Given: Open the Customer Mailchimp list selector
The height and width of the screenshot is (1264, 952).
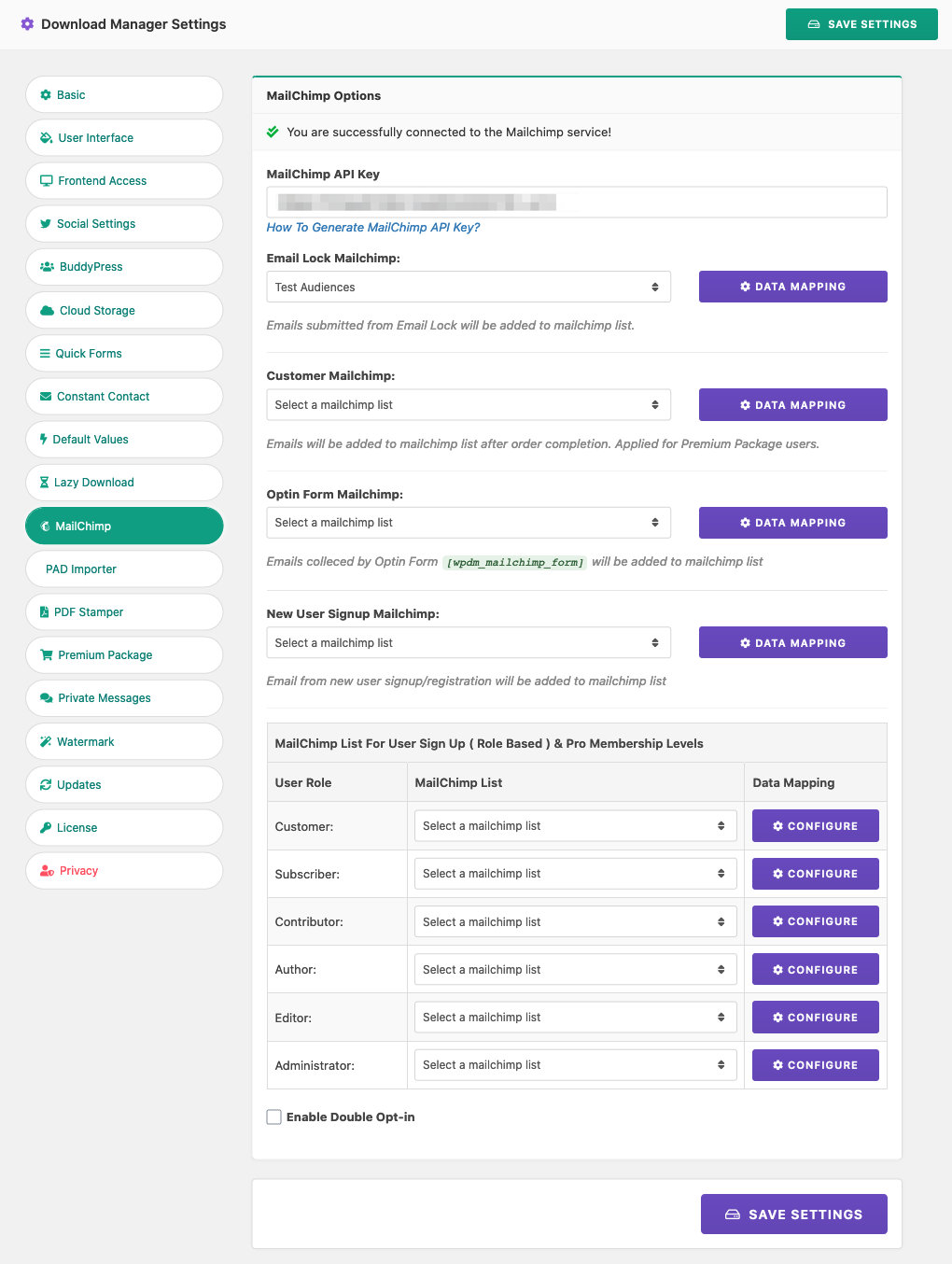Looking at the screenshot, I should [468, 404].
